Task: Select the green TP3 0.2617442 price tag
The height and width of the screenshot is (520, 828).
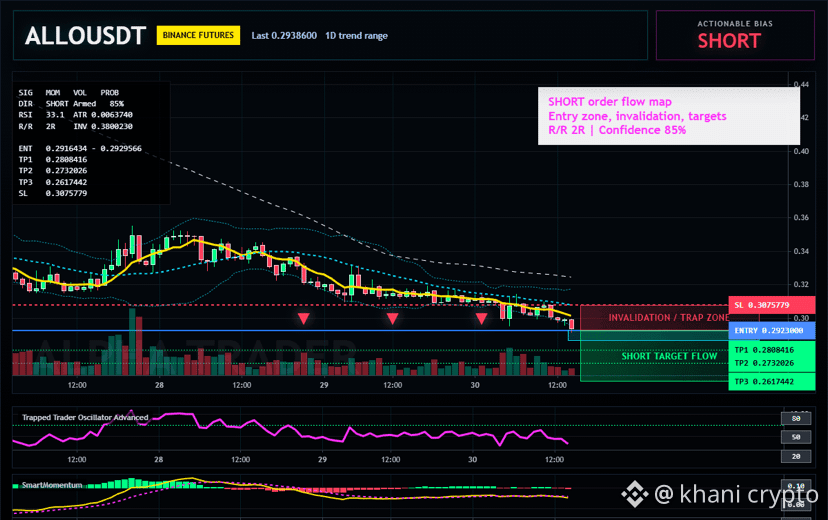Action: pyautogui.click(x=771, y=382)
